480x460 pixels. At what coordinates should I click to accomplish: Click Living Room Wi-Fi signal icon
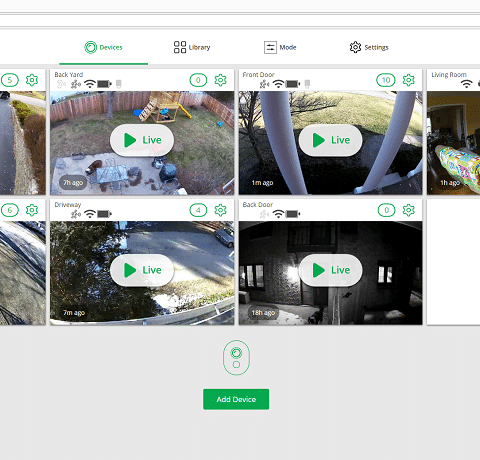(467, 84)
